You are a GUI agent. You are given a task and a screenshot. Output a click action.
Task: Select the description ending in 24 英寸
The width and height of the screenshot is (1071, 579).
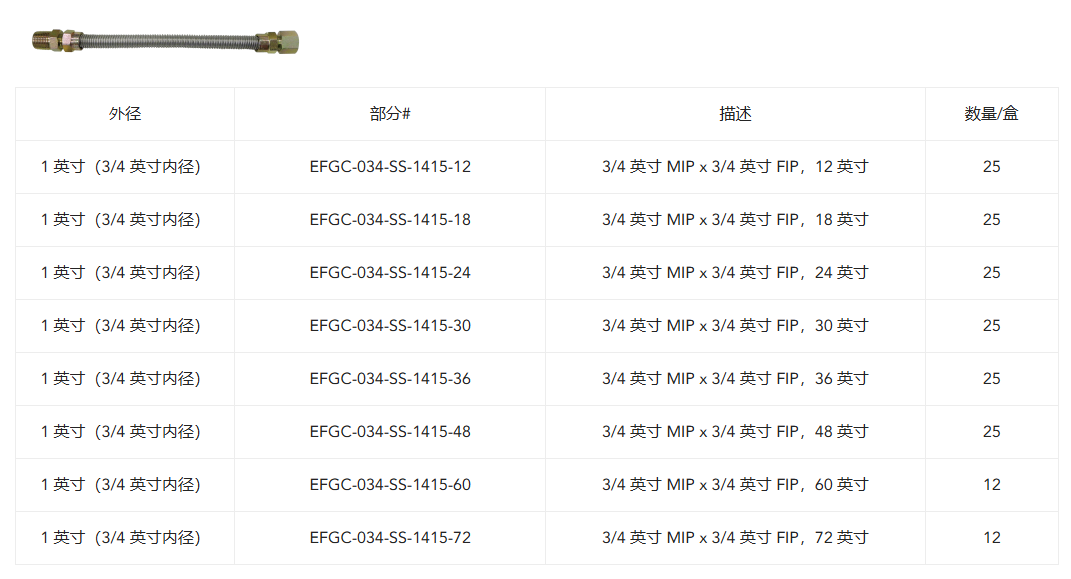pyautogui.click(x=735, y=272)
